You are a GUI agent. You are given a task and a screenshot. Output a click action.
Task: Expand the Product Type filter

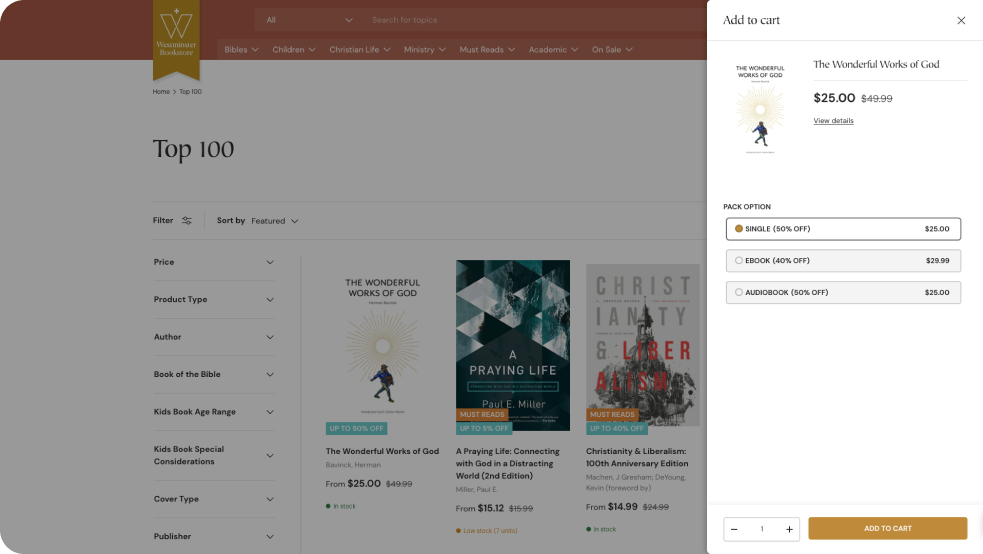tap(214, 300)
